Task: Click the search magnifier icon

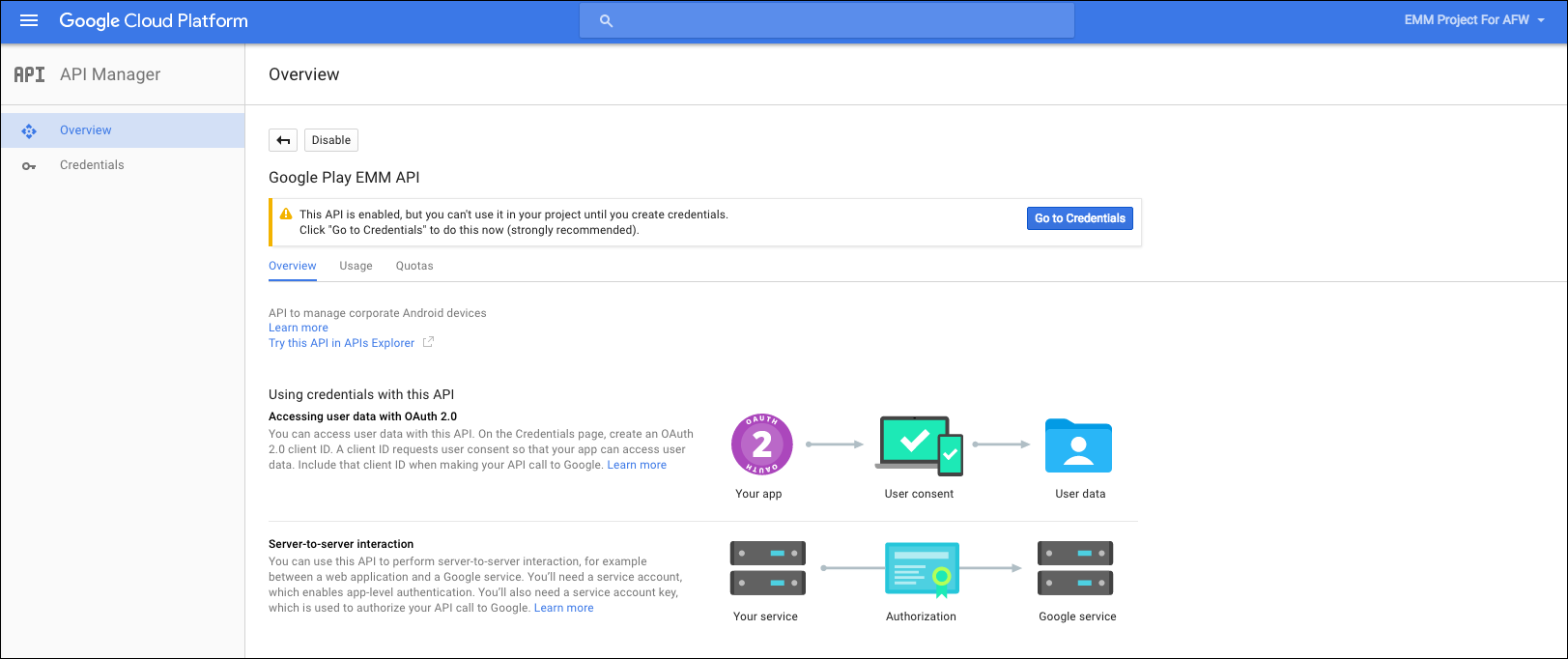Action: point(607,20)
